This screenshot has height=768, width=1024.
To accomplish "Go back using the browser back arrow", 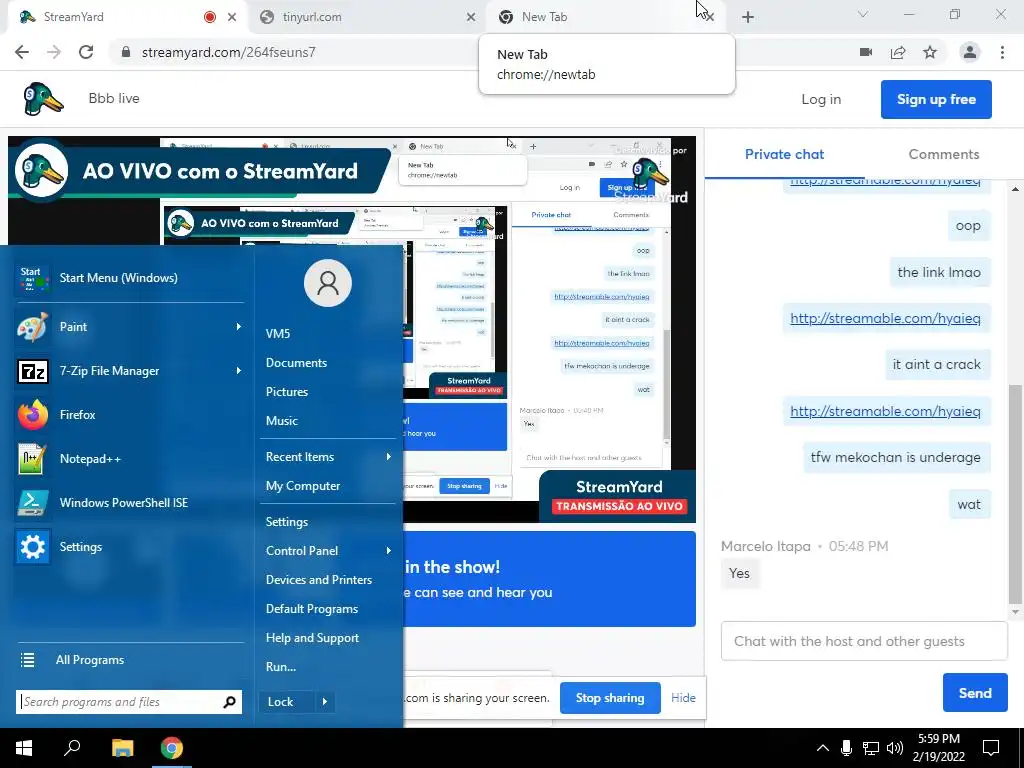I will pyautogui.click(x=22, y=52).
